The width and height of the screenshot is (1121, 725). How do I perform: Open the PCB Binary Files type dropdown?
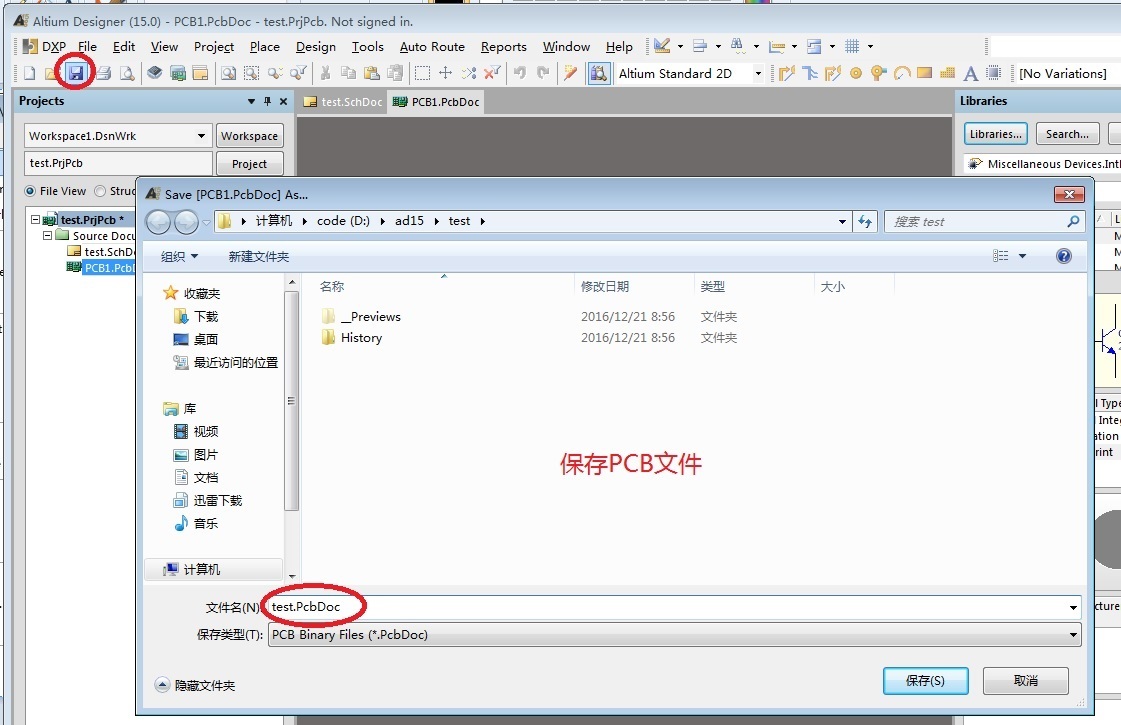coord(1073,635)
